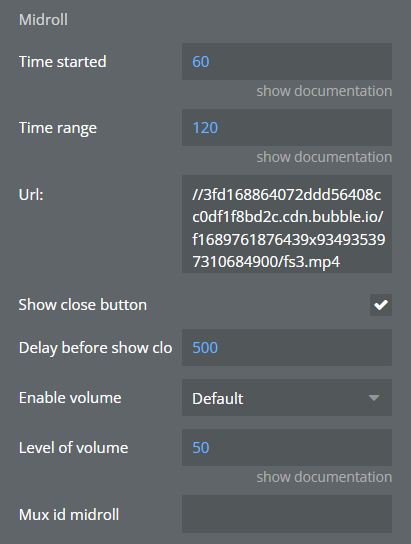Edit the Time range field showing 120
This screenshot has width=411, height=544.
pyautogui.click(x=287, y=128)
